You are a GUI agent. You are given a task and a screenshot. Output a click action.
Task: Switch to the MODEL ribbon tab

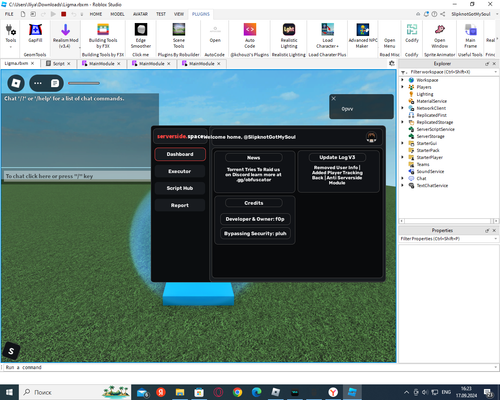[x=117, y=14]
